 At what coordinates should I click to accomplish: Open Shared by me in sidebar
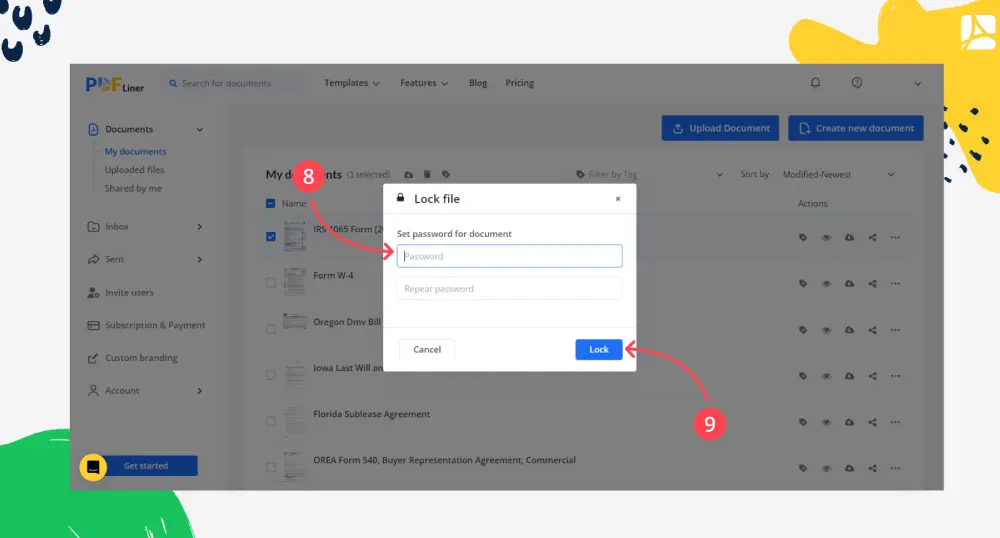[133, 188]
